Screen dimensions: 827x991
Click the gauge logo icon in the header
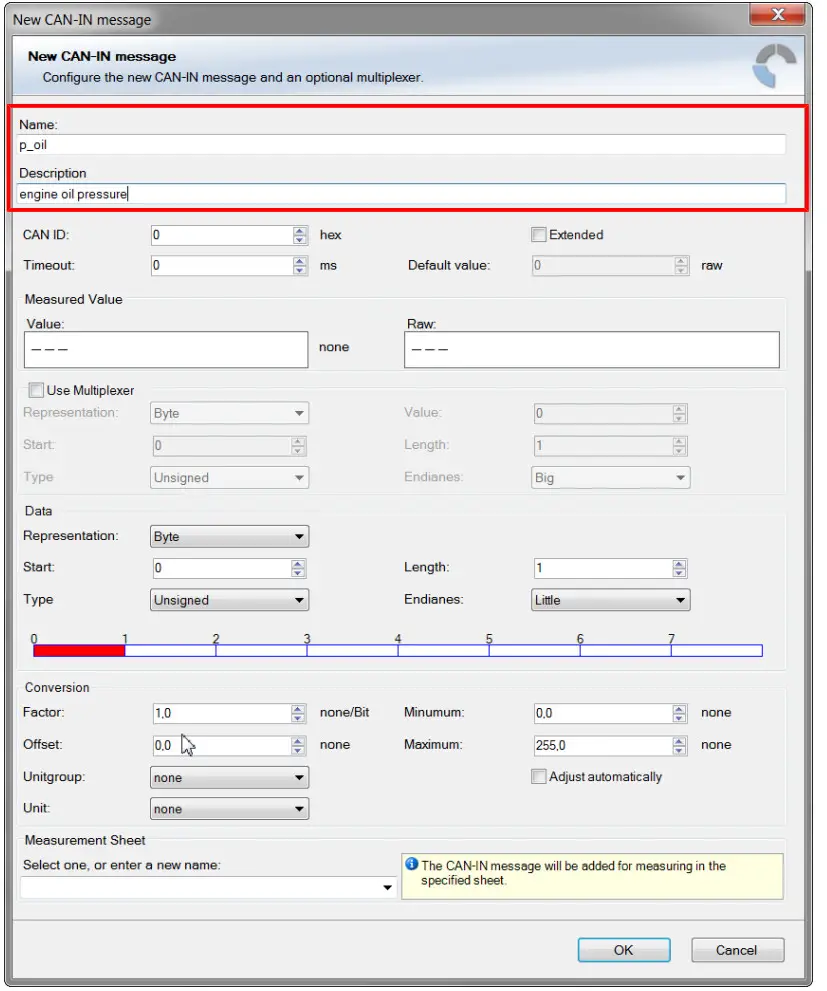click(x=775, y=66)
